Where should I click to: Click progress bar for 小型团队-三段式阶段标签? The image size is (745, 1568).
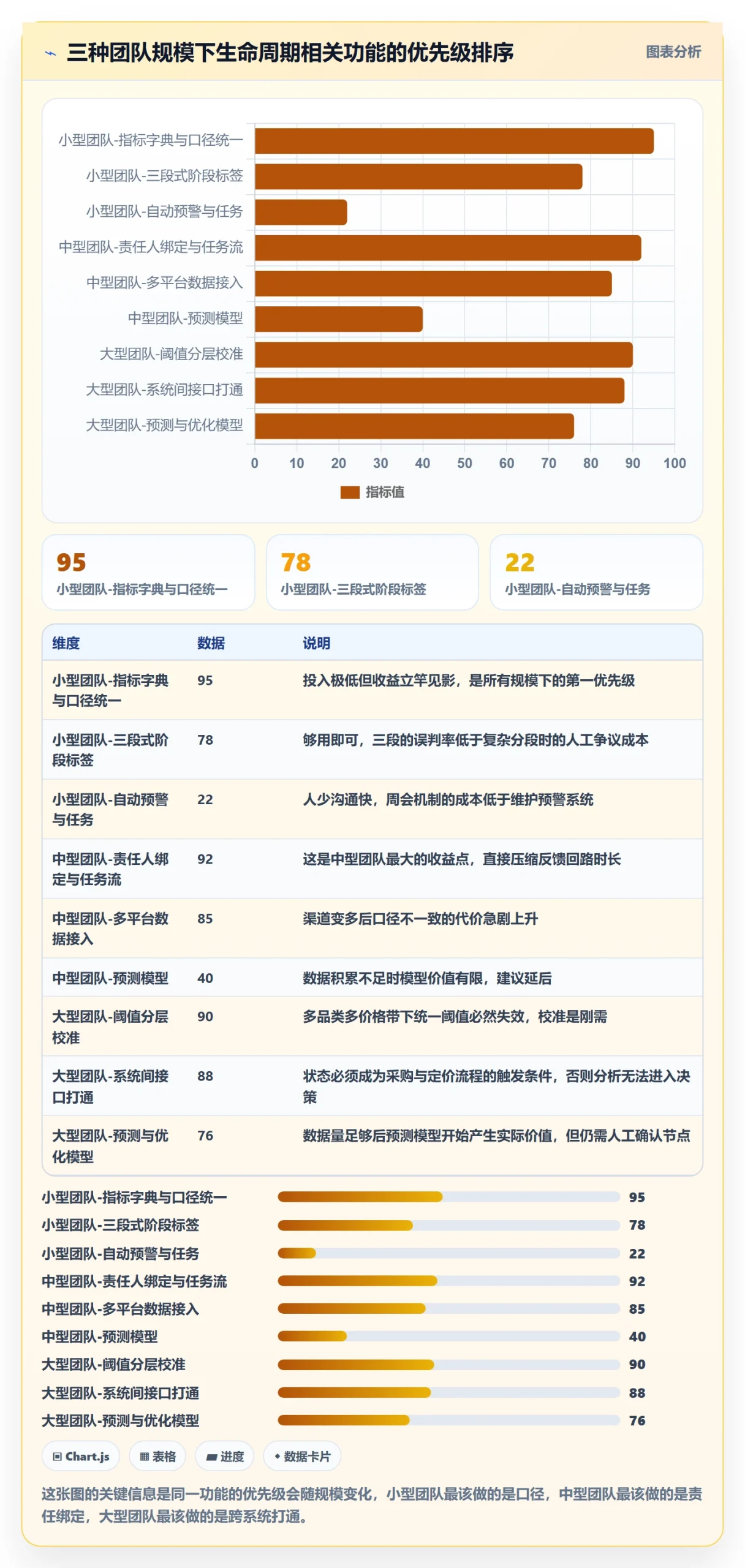(448, 1225)
